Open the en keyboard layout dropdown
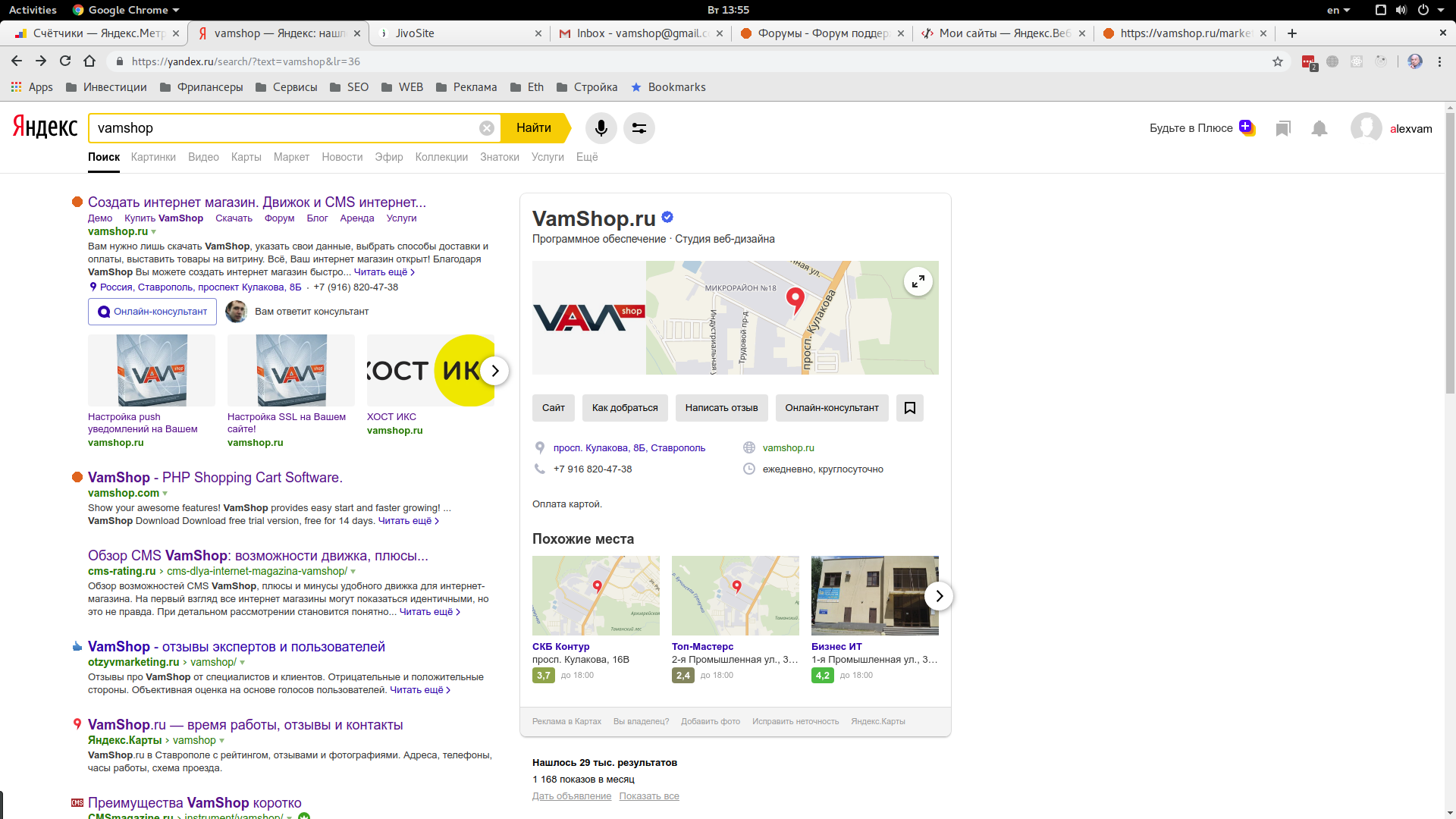The image size is (1456, 819). point(1338,10)
